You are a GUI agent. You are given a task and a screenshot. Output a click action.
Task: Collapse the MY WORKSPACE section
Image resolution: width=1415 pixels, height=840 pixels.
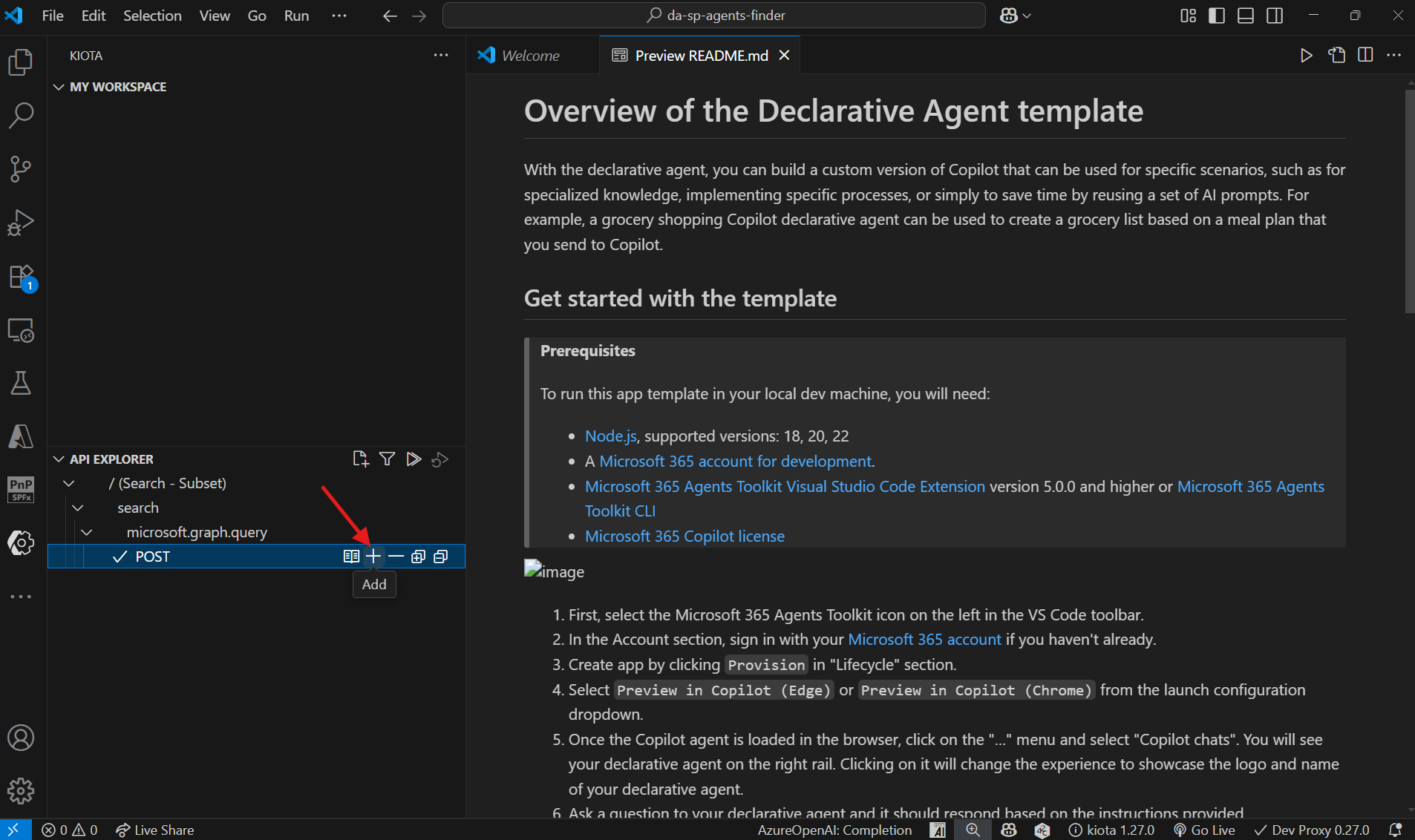[x=59, y=87]
